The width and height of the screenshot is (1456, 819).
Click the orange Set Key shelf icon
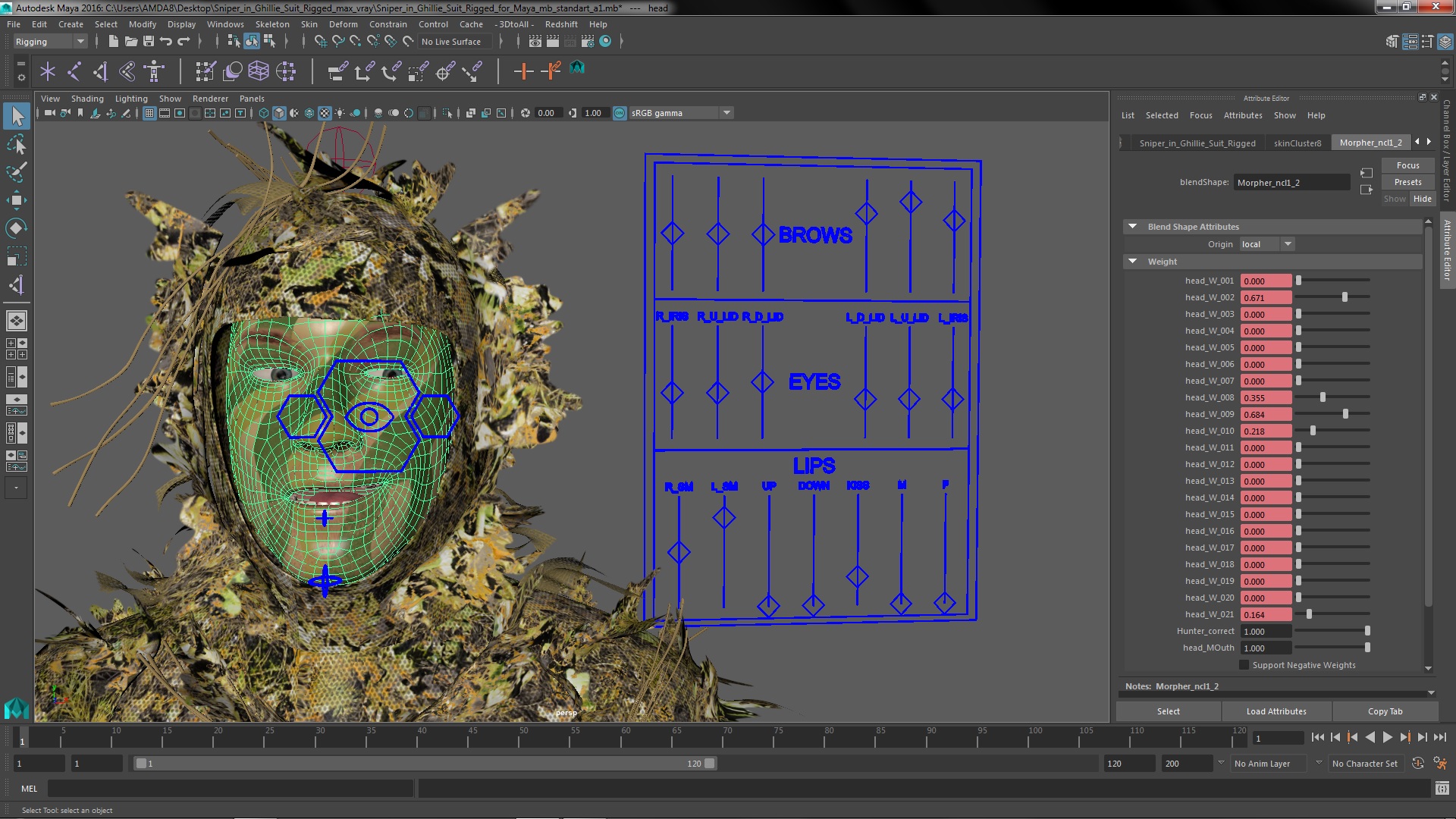pyautogui.click(x=523, y=71)
